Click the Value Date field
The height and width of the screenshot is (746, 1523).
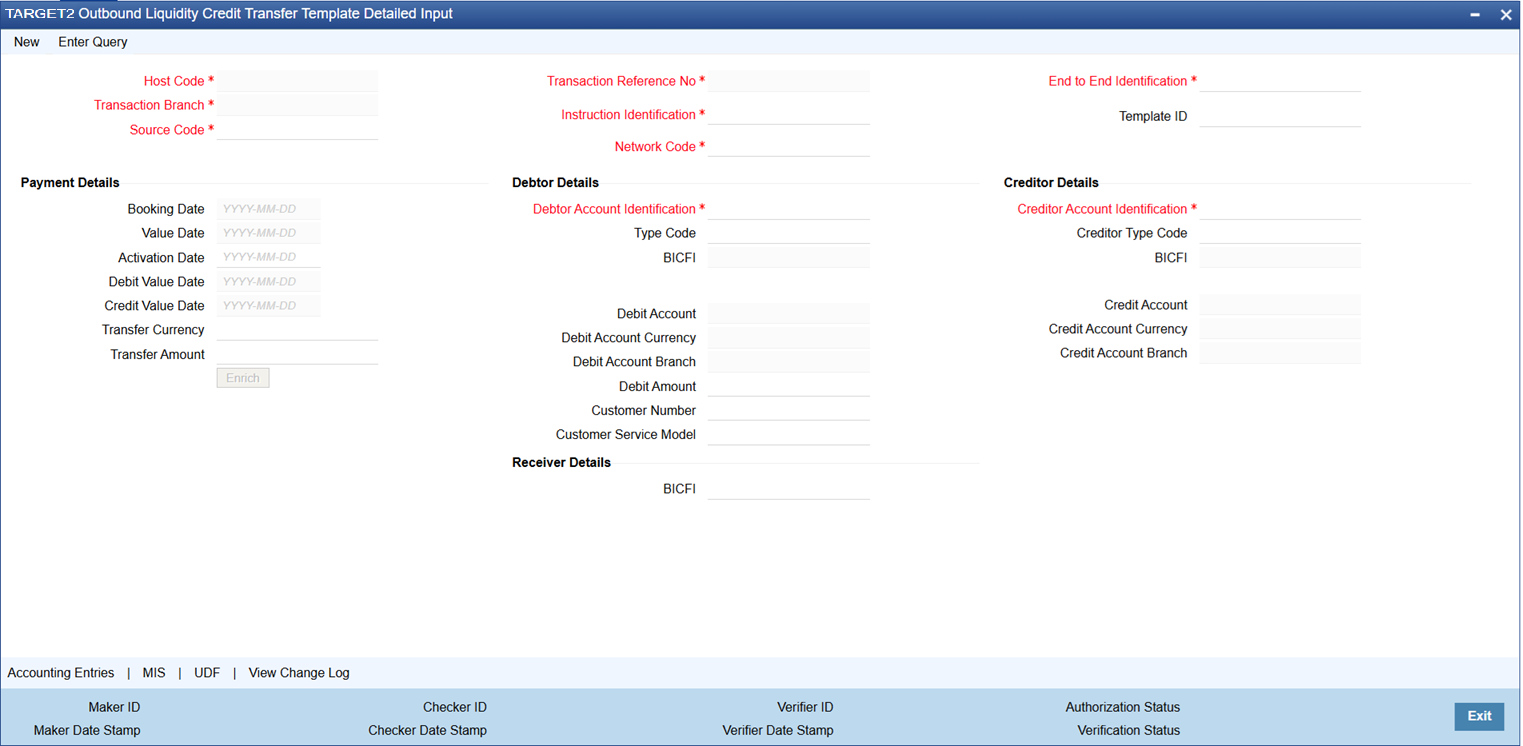coord(268,233)
